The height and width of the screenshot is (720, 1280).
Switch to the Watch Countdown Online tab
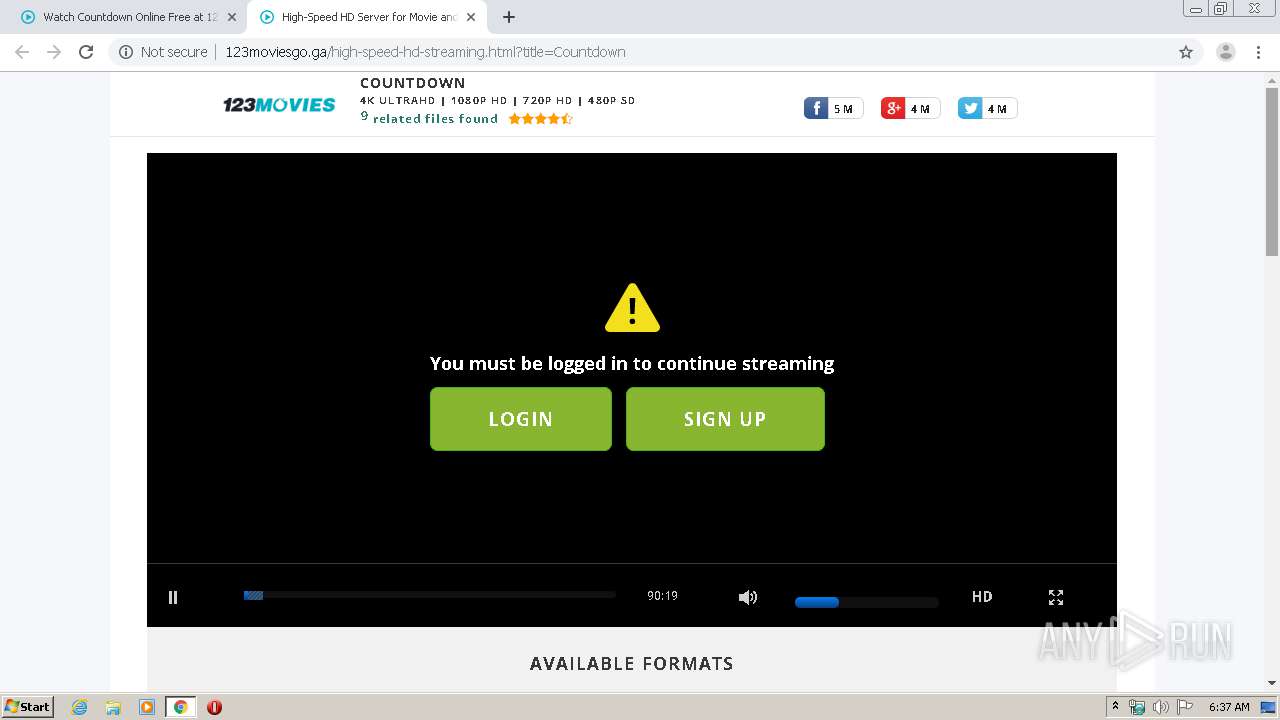pyautogui.click(x=121, y=17)
